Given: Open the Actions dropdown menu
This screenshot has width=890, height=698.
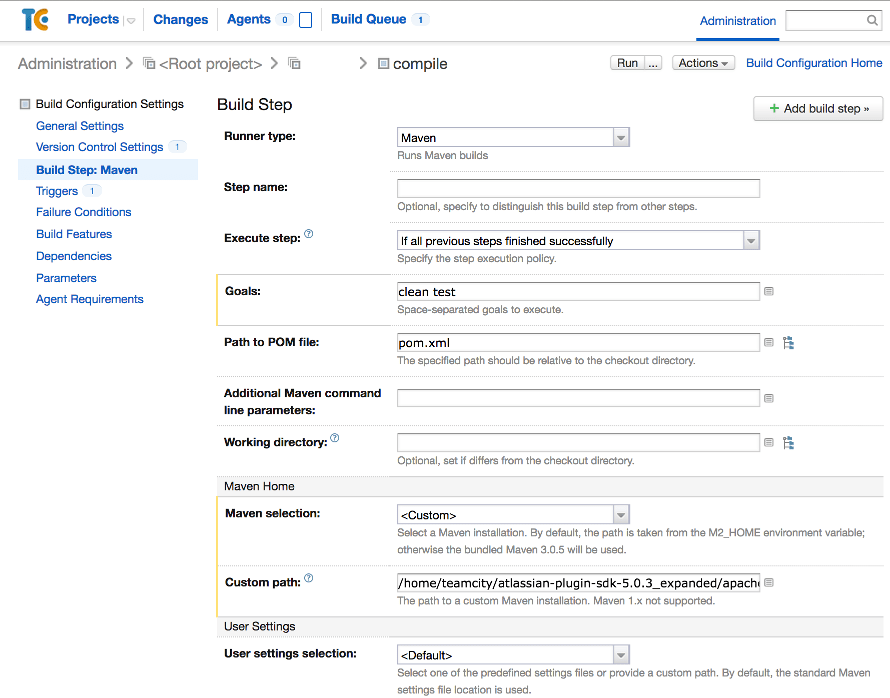Looking at the screenshot, I should point(703,63).
